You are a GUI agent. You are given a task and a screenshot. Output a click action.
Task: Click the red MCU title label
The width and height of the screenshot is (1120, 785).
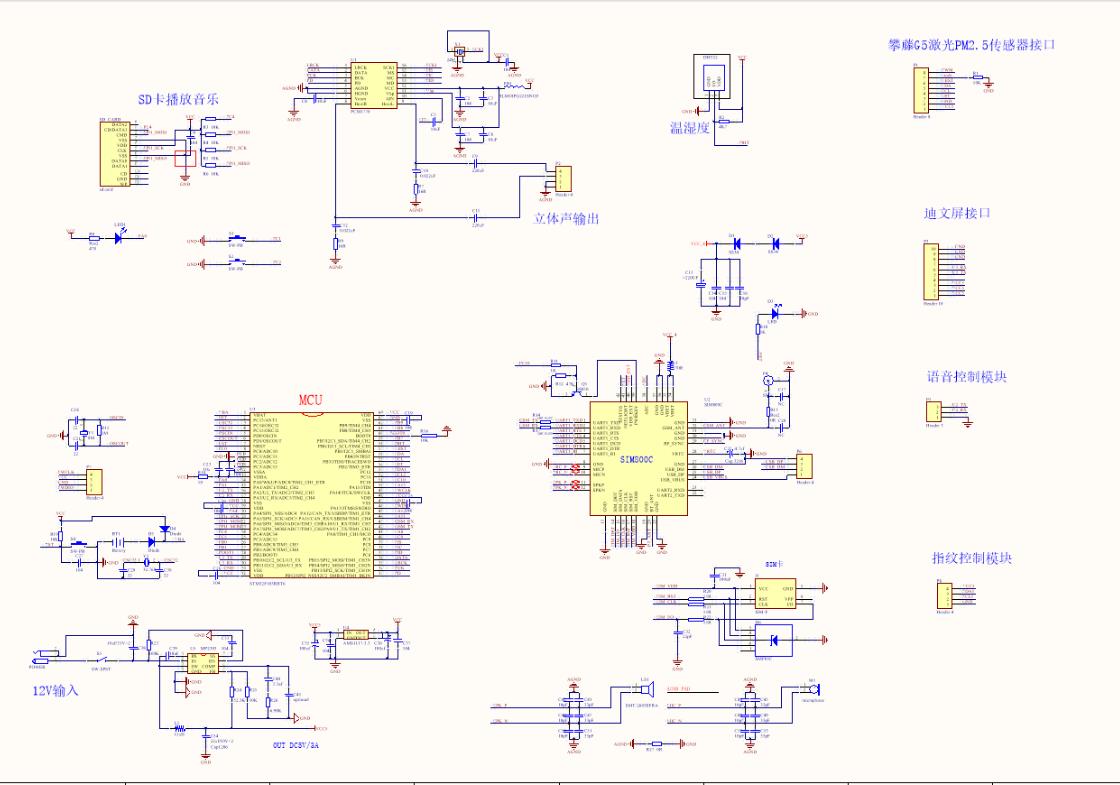pos(311,400)
